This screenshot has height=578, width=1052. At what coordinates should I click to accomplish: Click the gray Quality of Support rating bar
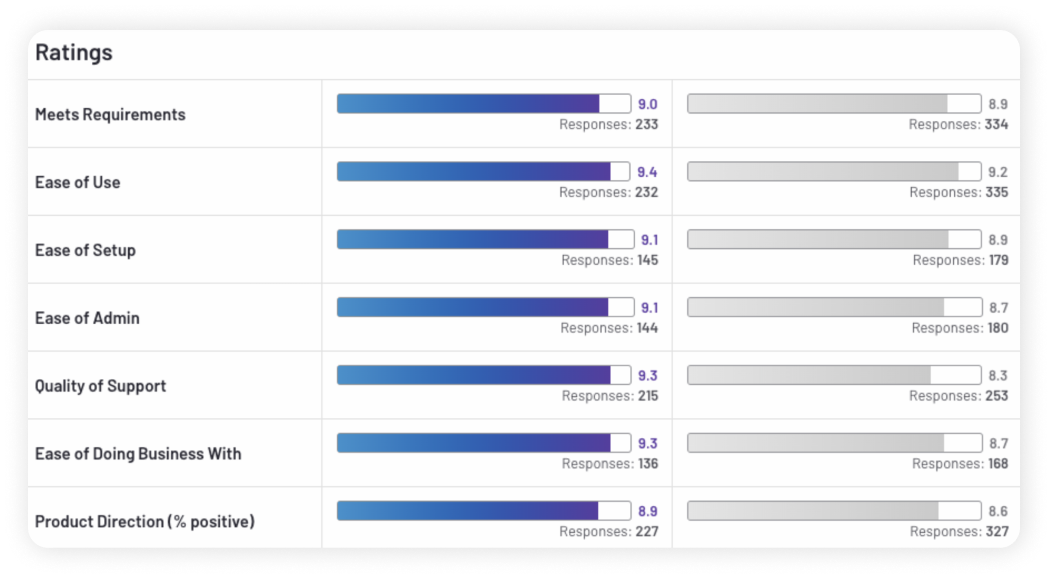click(x=834, y=375)
